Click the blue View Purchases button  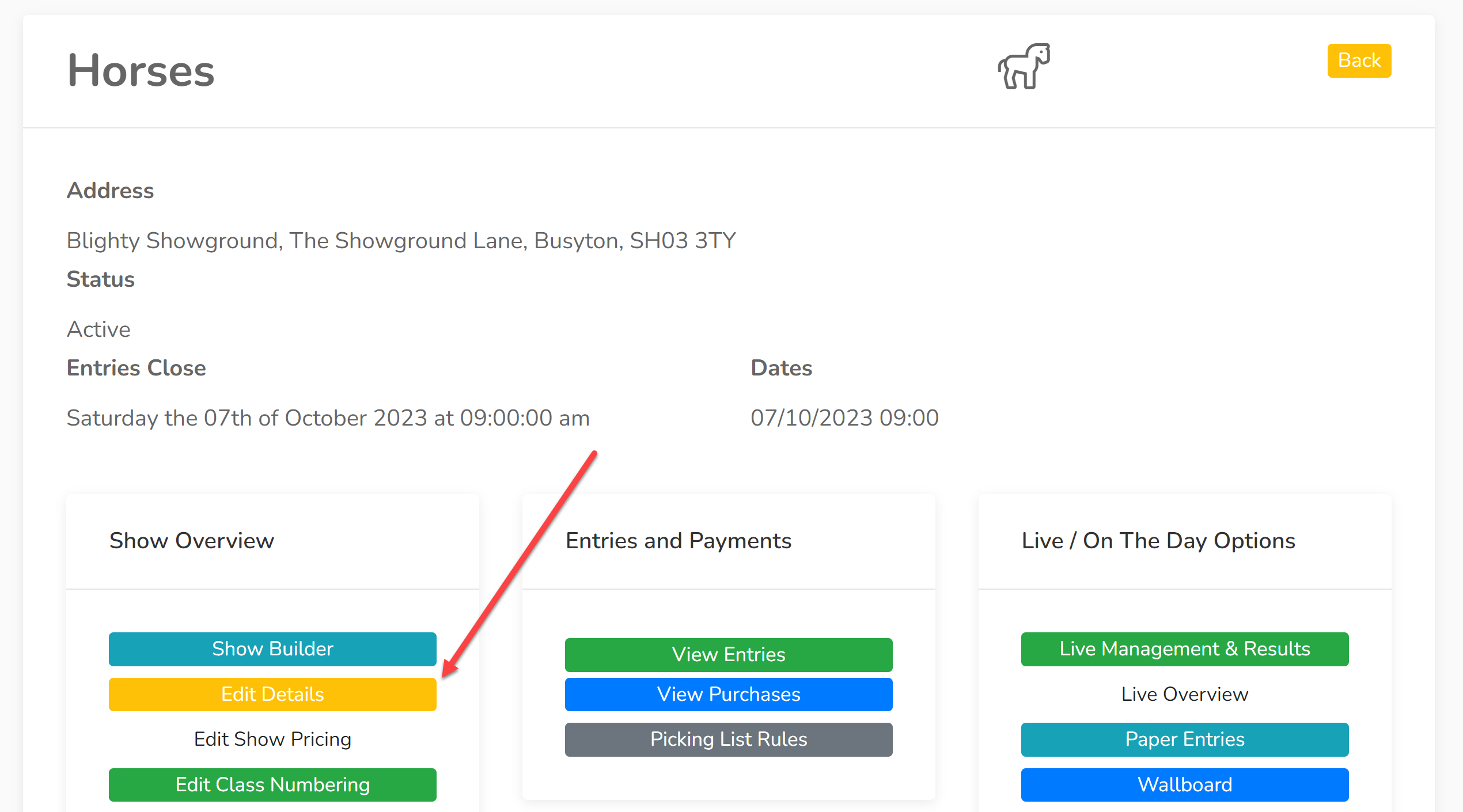coord(729,695)
